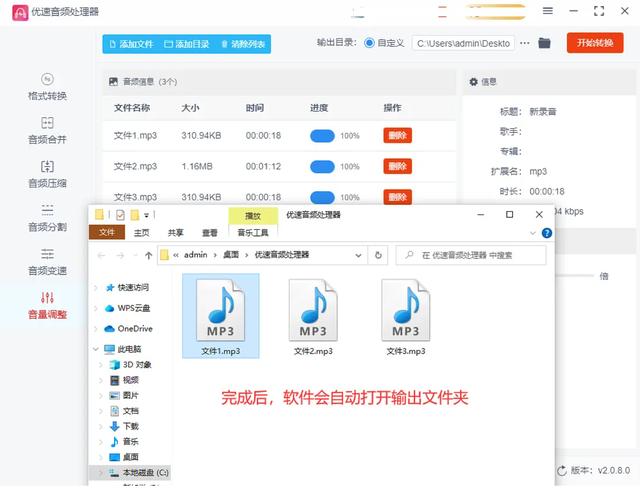Click 添加文件 to add files

131,44
